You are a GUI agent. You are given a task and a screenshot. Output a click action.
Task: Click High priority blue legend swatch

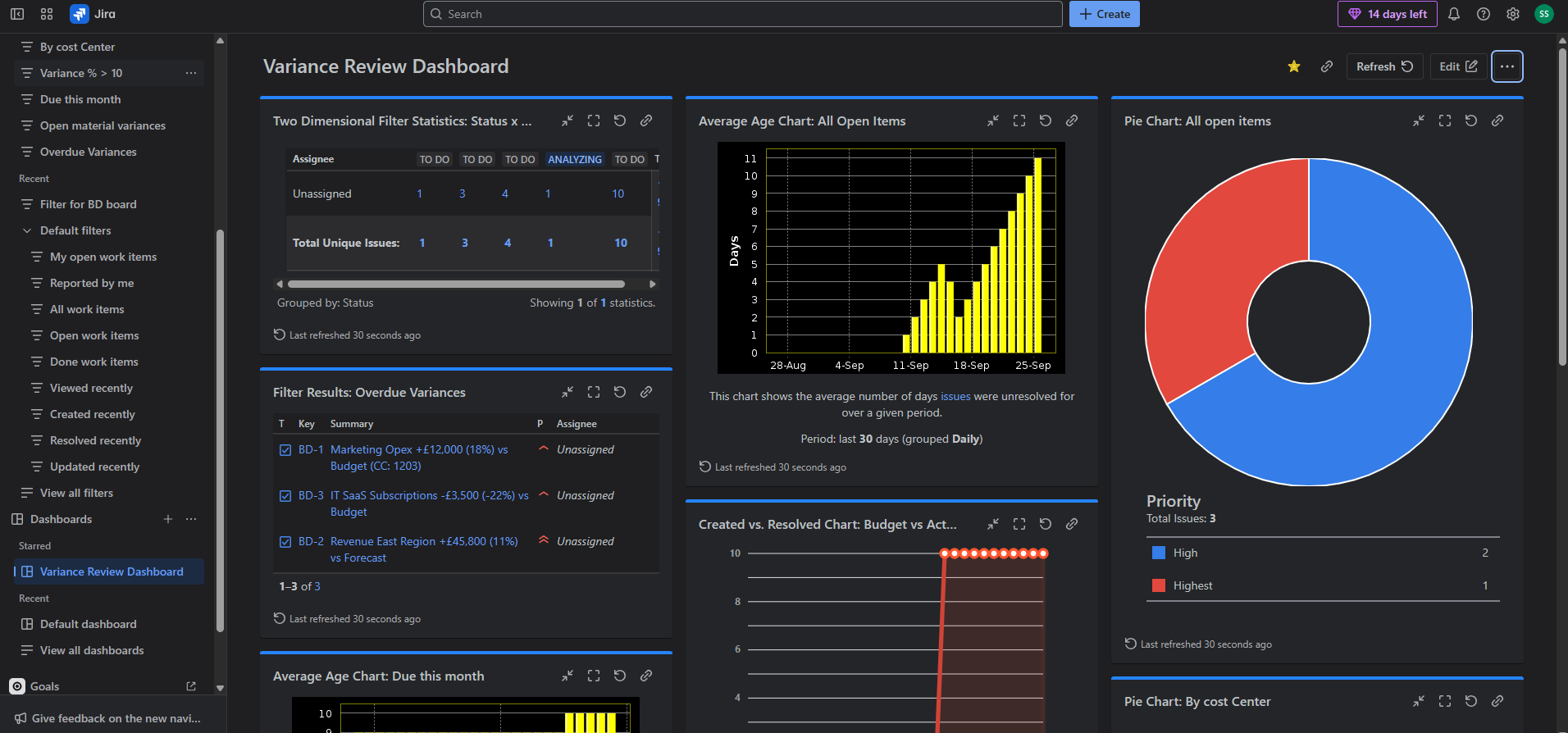[1159, 553]
